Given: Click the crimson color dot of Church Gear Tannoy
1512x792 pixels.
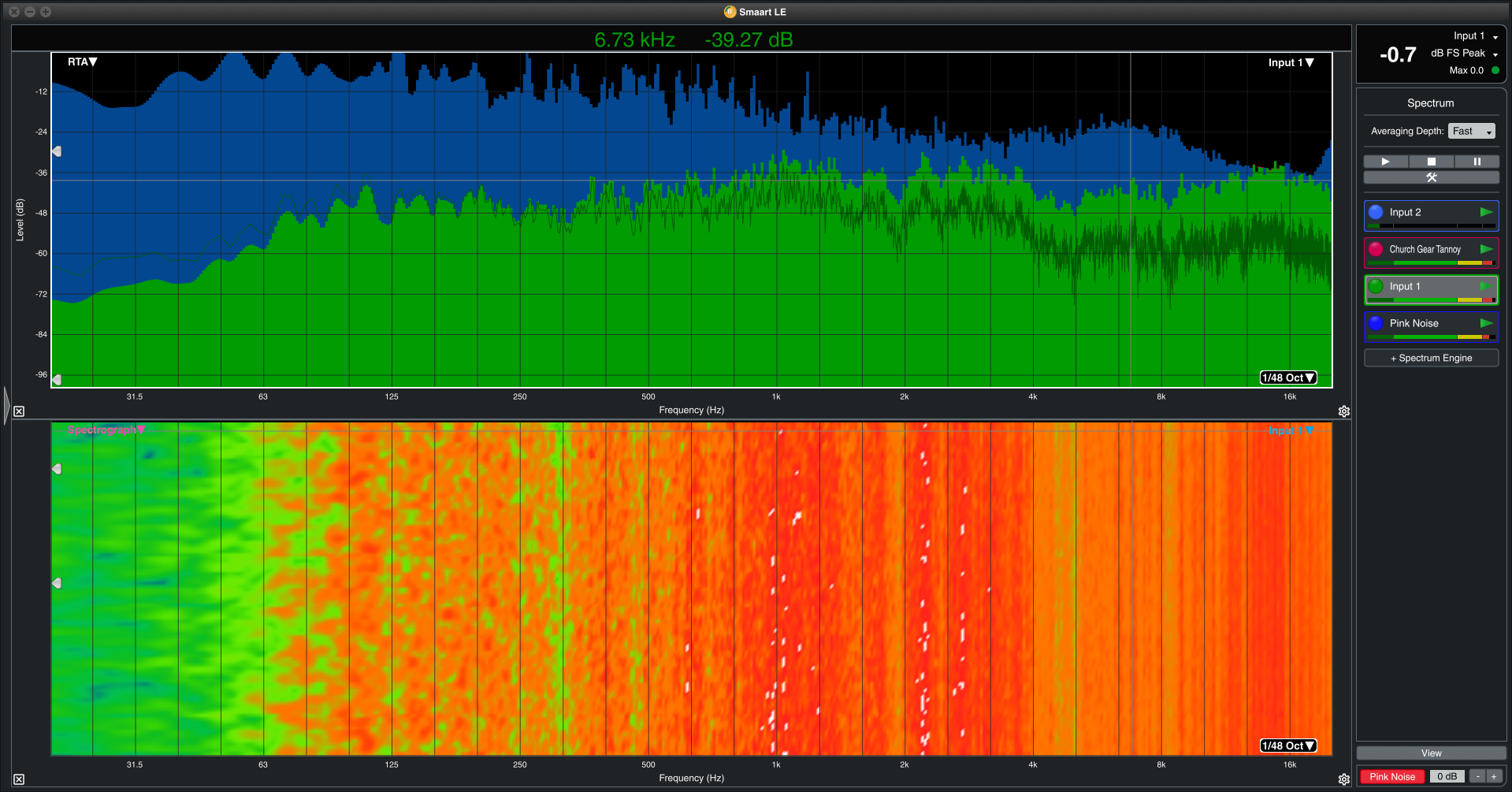Looking at the screenshot, I should tap(1376, 249).
